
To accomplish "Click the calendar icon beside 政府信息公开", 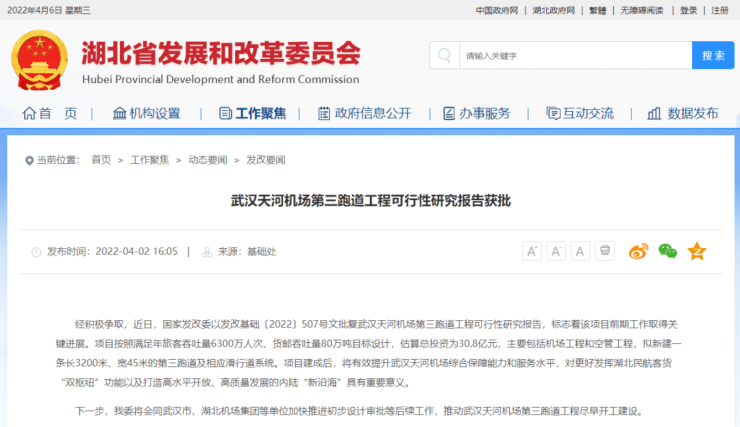I will coord(324,113).
